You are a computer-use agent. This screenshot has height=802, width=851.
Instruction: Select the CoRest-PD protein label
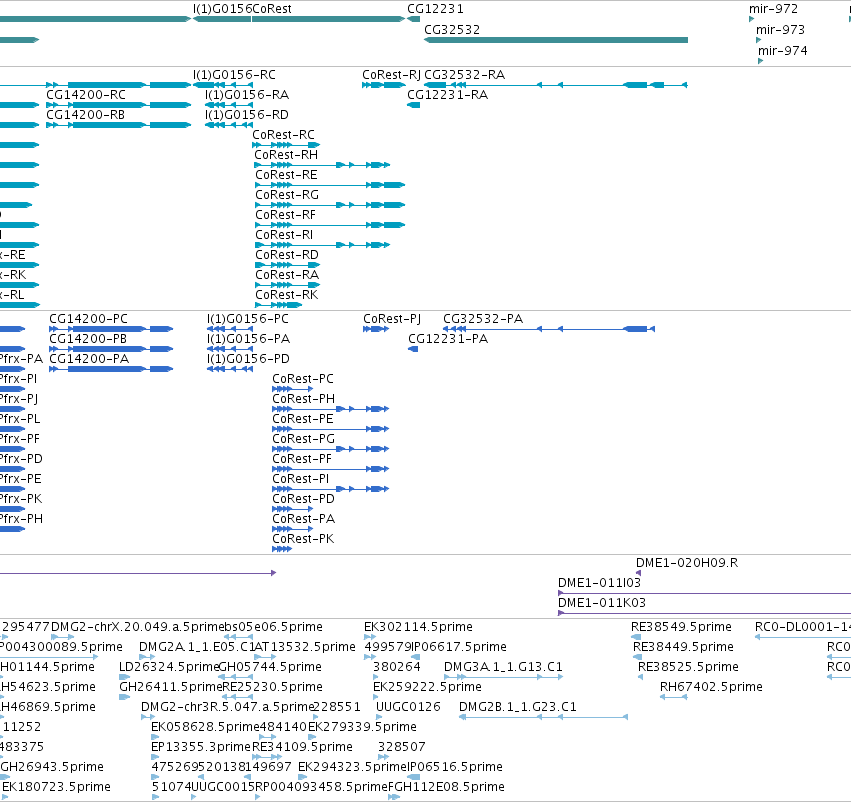[303, 499]
